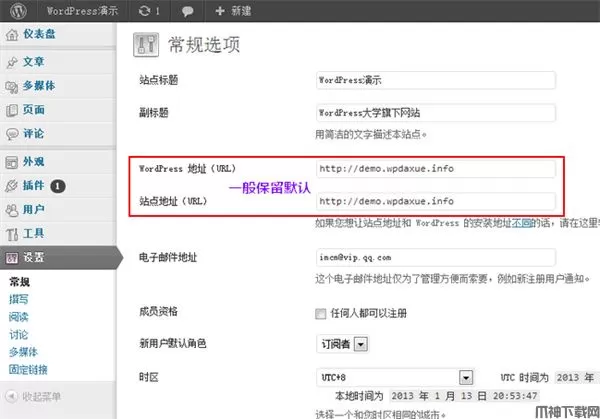Click the 常规选项 page settings icon
Screen dimensions: 600x419
146,45
